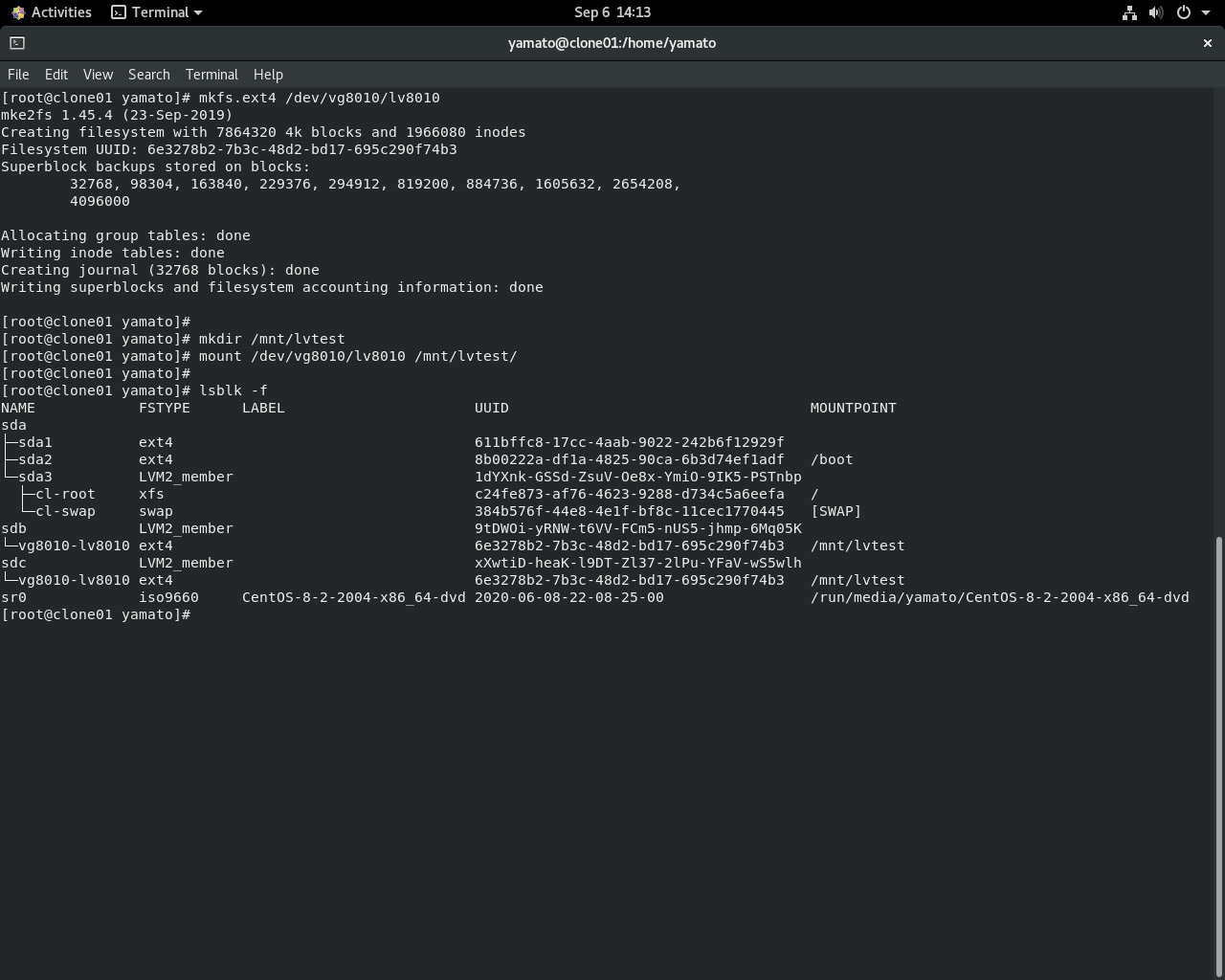Image resolution: width=1225 pixels, height=980 pixels.
Task: Click the swap filesystem type
Action: 156,511
